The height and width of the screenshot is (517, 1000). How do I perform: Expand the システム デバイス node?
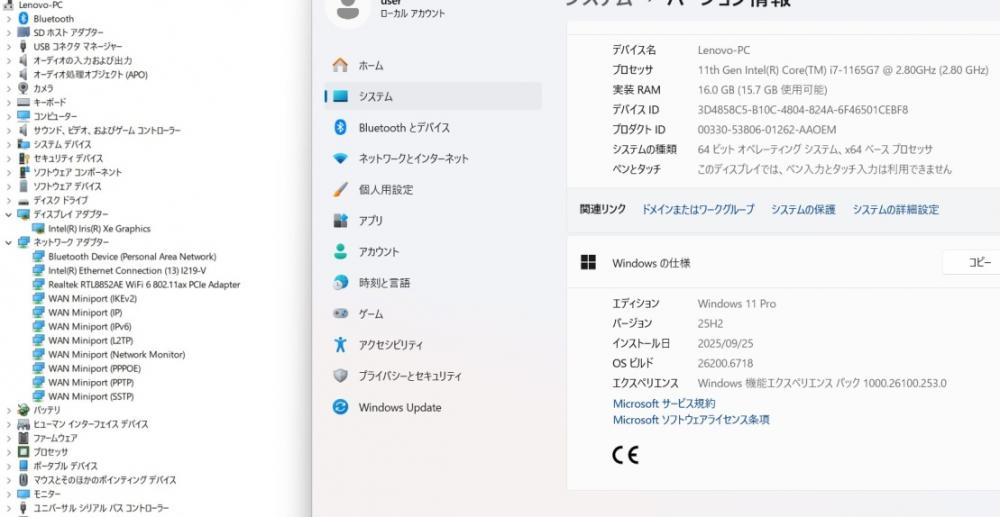[8, 144]
